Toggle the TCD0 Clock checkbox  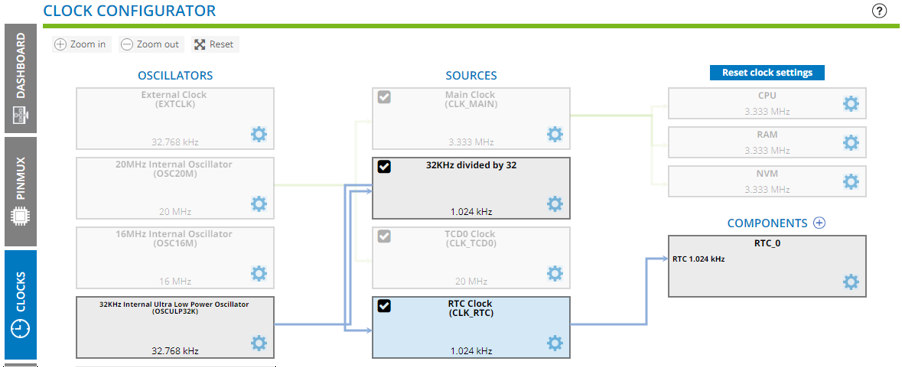tap(384, 236)
